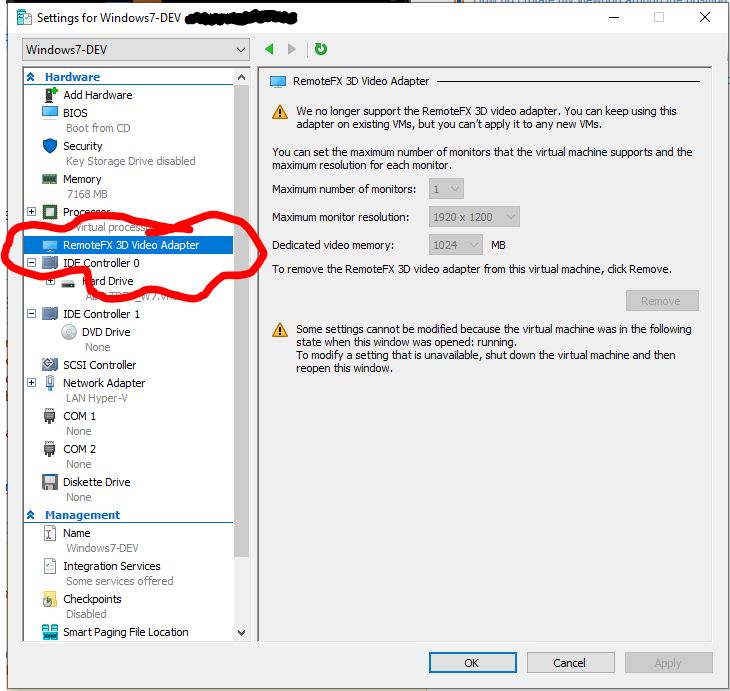Click "None" under COM 2
The height and width of the screenshot is (691, 730).
[79, 464]
